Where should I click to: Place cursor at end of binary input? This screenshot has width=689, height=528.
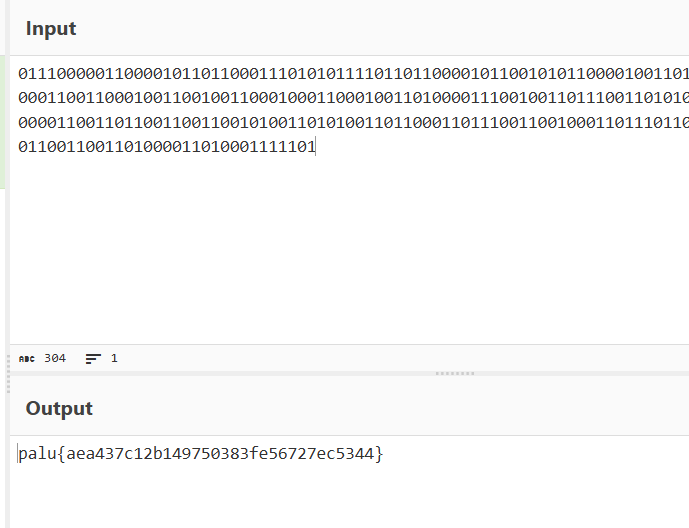pos(316,147)
